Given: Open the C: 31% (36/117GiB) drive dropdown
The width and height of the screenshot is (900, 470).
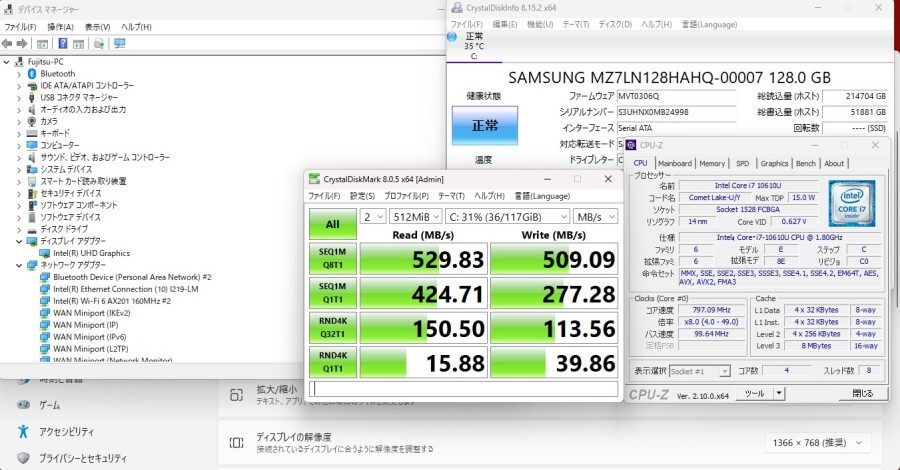Looking at the screenshot, I should [507, 216].
